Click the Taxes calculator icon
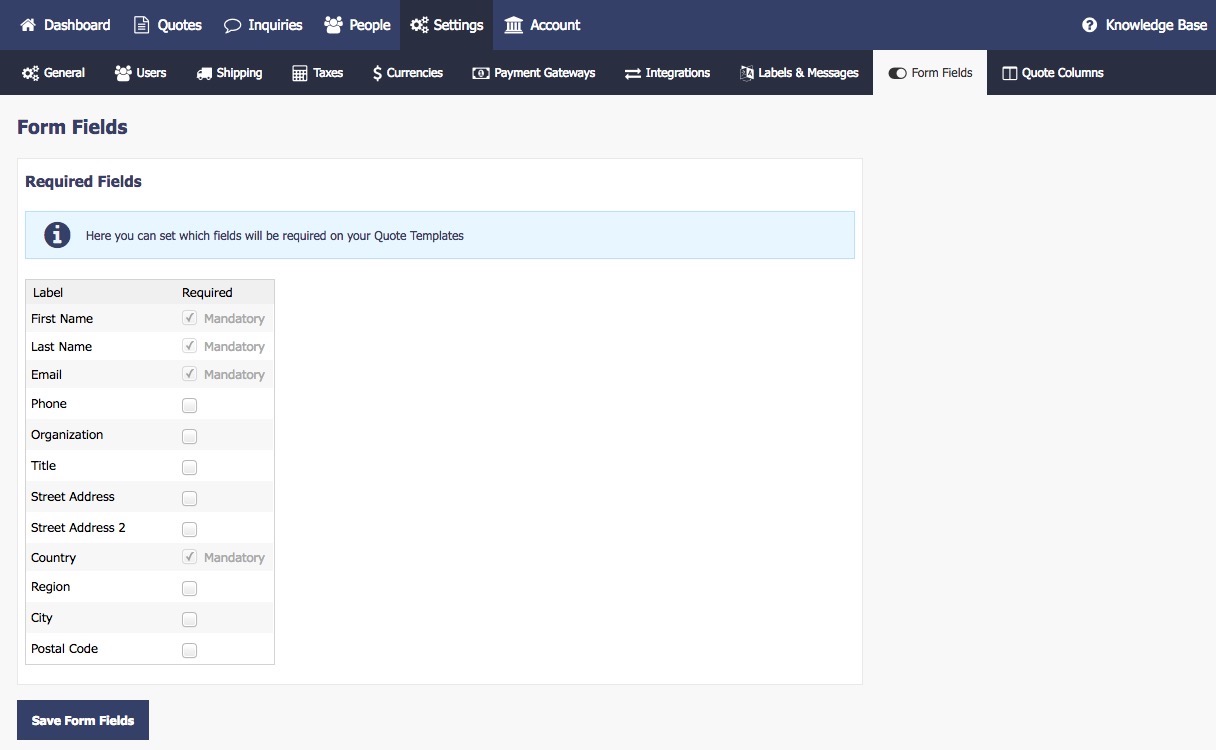1216x750 pixels. (300, 73)
